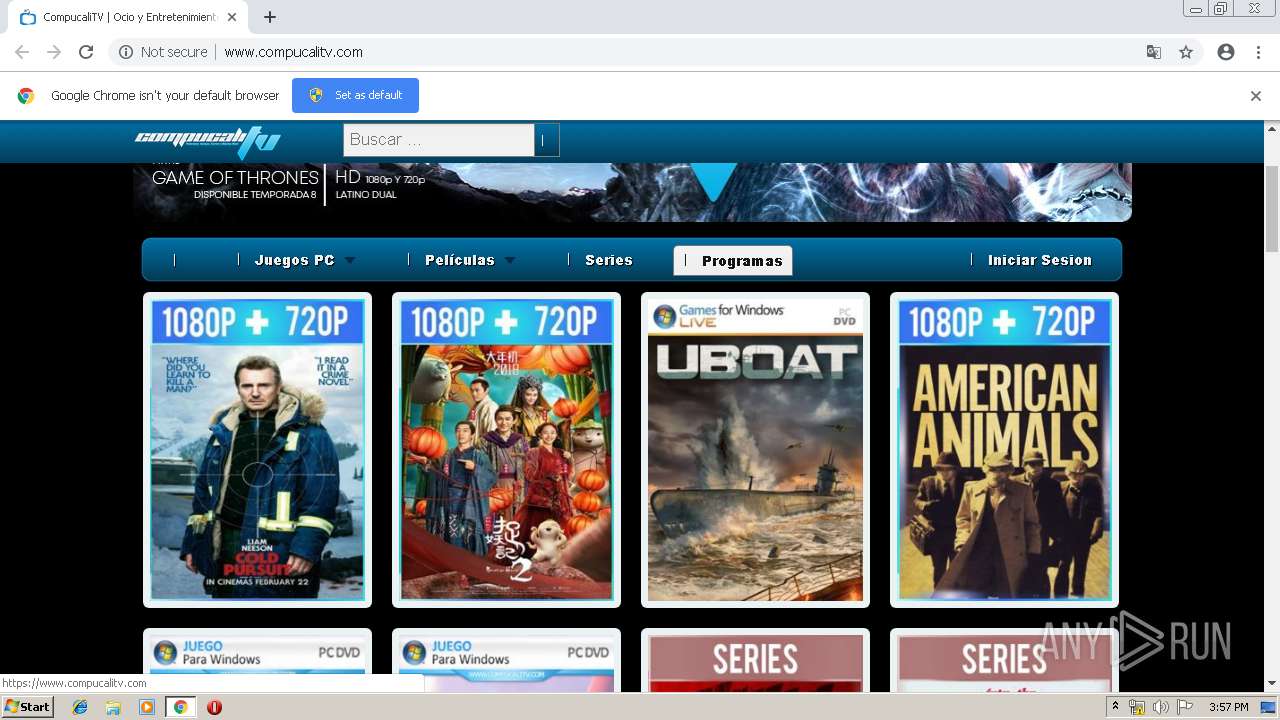1280x720 pixels.
Task: Open the Chrome three-dot menu
Action: click(1258, 52)
